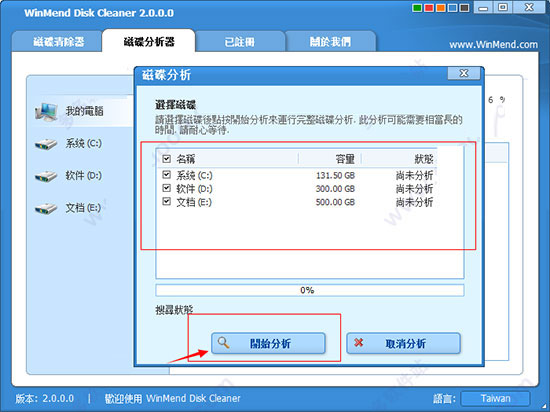
Task: Select the red color theme swatch
Action: (429, 8)
